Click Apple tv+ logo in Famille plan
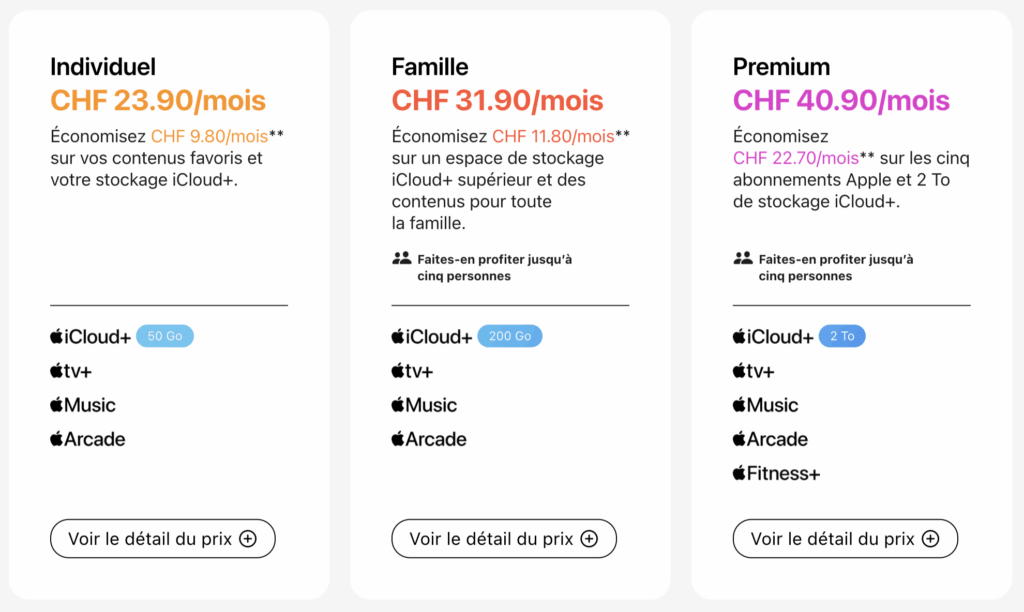The image size is (1024, 612). pyautogui.click(x=412, y=371)
